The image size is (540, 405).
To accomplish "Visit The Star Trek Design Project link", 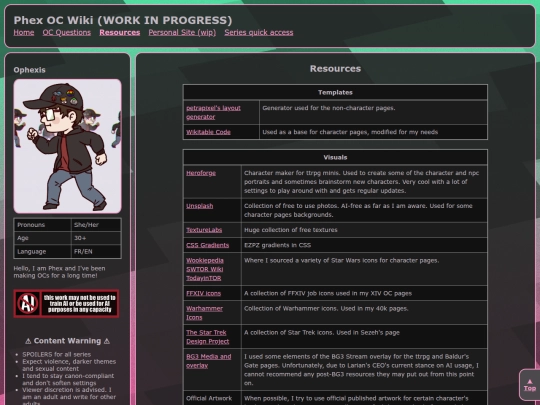I will [x=207, y=337].
